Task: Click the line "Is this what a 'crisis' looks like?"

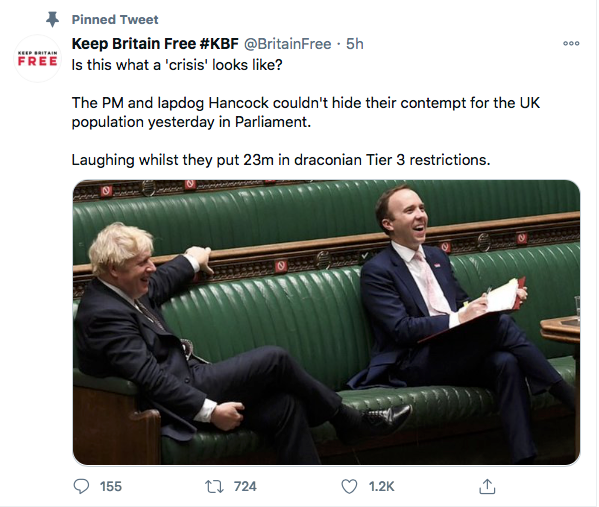Action: pyautogui.click(x=177, y=65)
